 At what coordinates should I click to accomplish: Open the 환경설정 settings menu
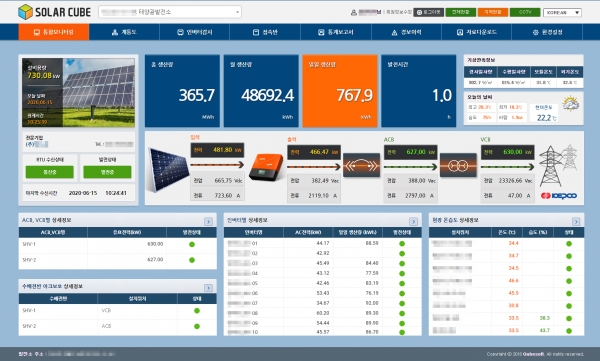click(547, 32)
